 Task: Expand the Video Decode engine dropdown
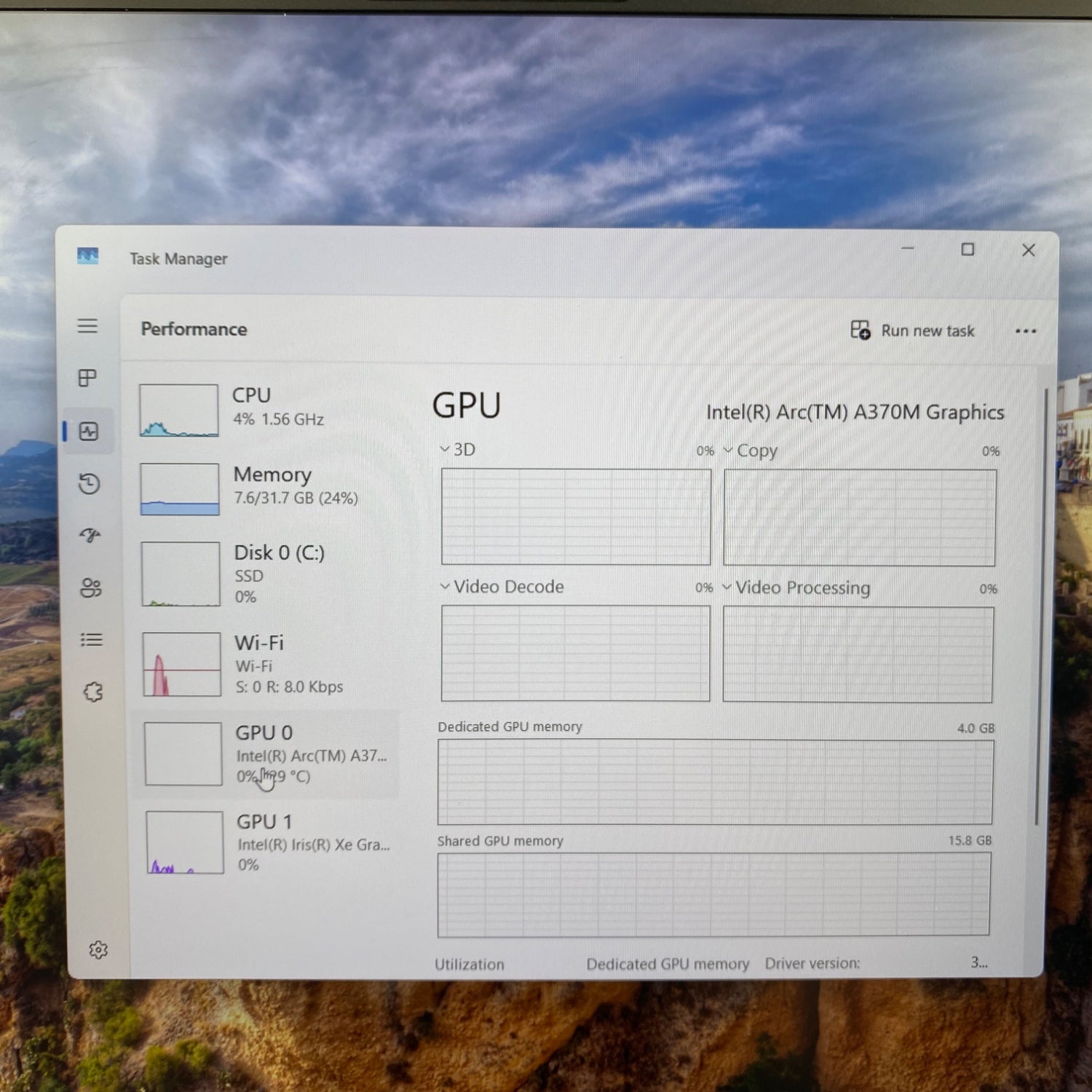point(502,587)
